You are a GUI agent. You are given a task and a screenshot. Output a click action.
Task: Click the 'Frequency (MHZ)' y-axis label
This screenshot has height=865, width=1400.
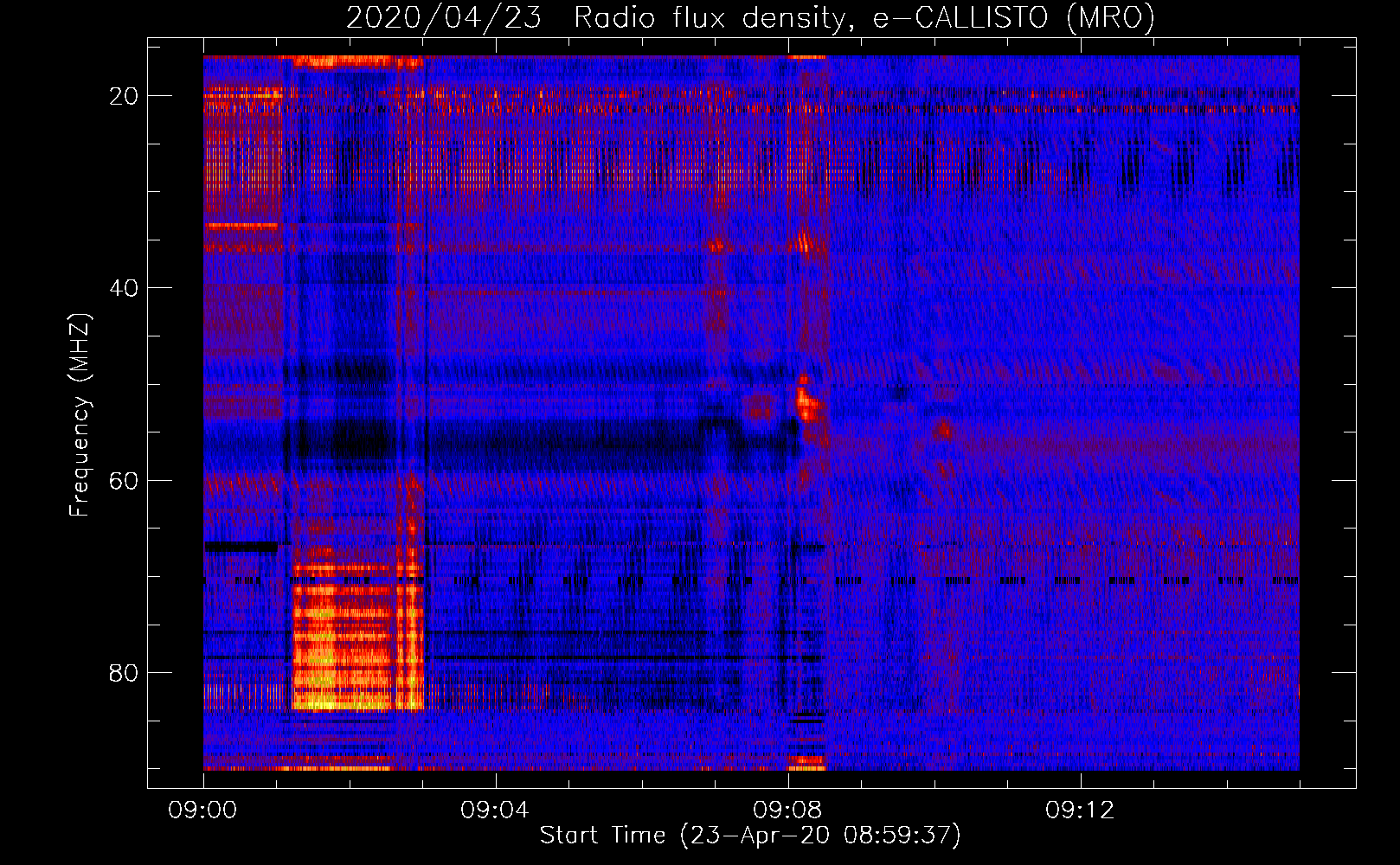(80, 415)
